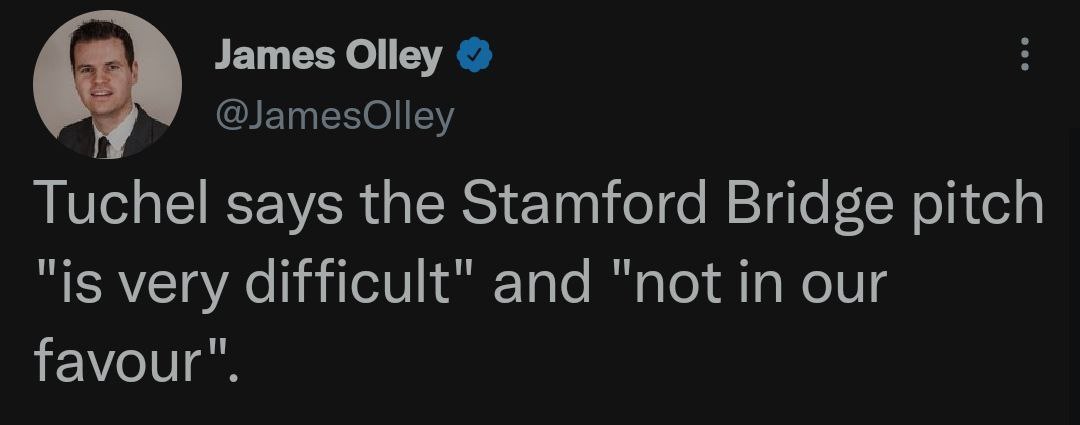Open the tweet's three-dot more options menu

pos(1023,55)
